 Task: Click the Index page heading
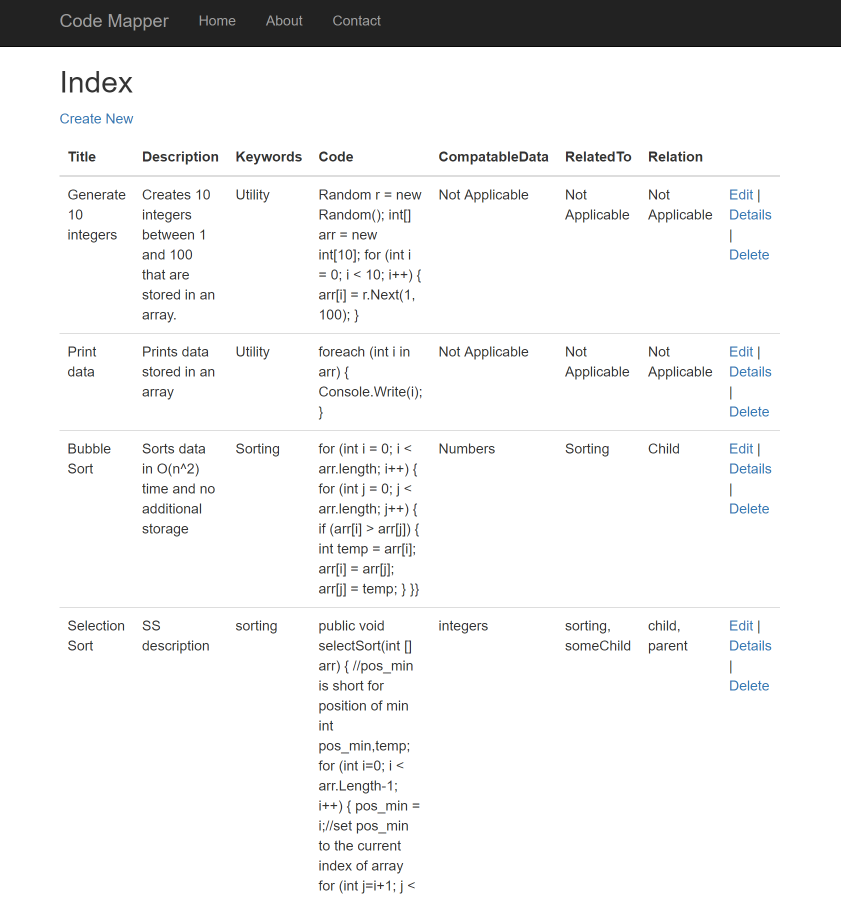96,82
